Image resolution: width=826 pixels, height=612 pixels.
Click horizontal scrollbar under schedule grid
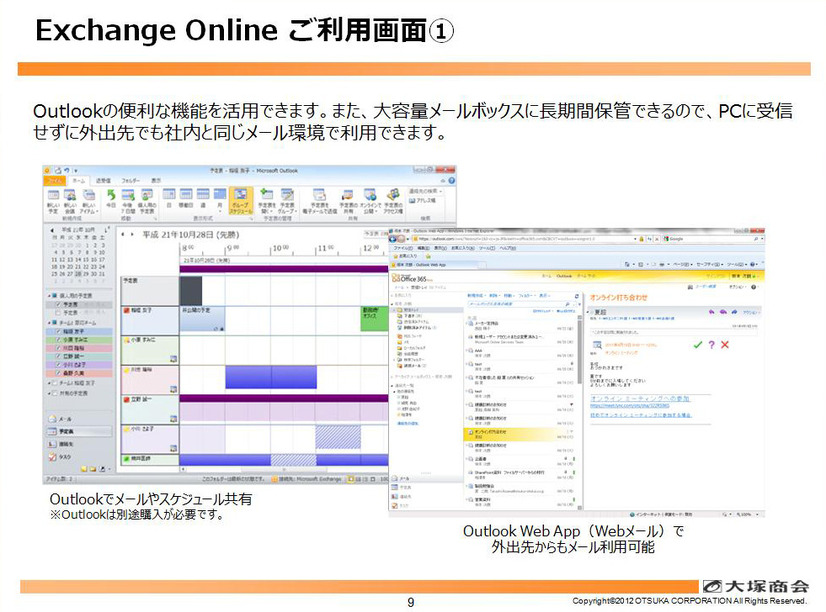click(x=284, y=469)
